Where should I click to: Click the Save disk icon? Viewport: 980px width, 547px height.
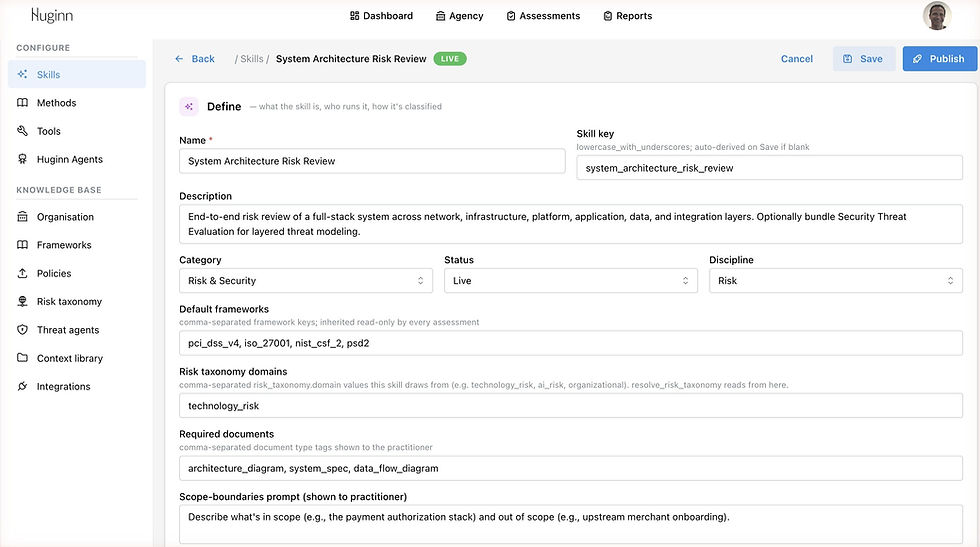pyautogui.click(x=848, y=59)
